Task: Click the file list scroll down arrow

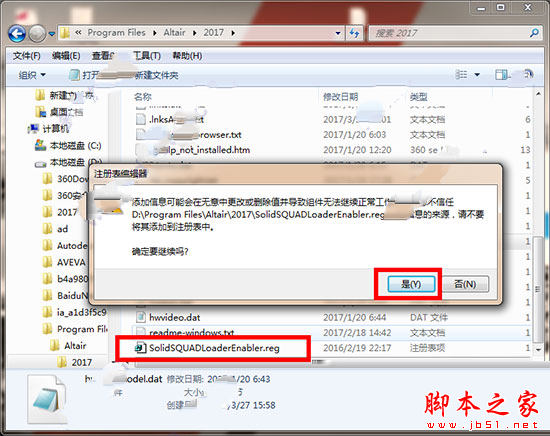Action: [538, 349]
